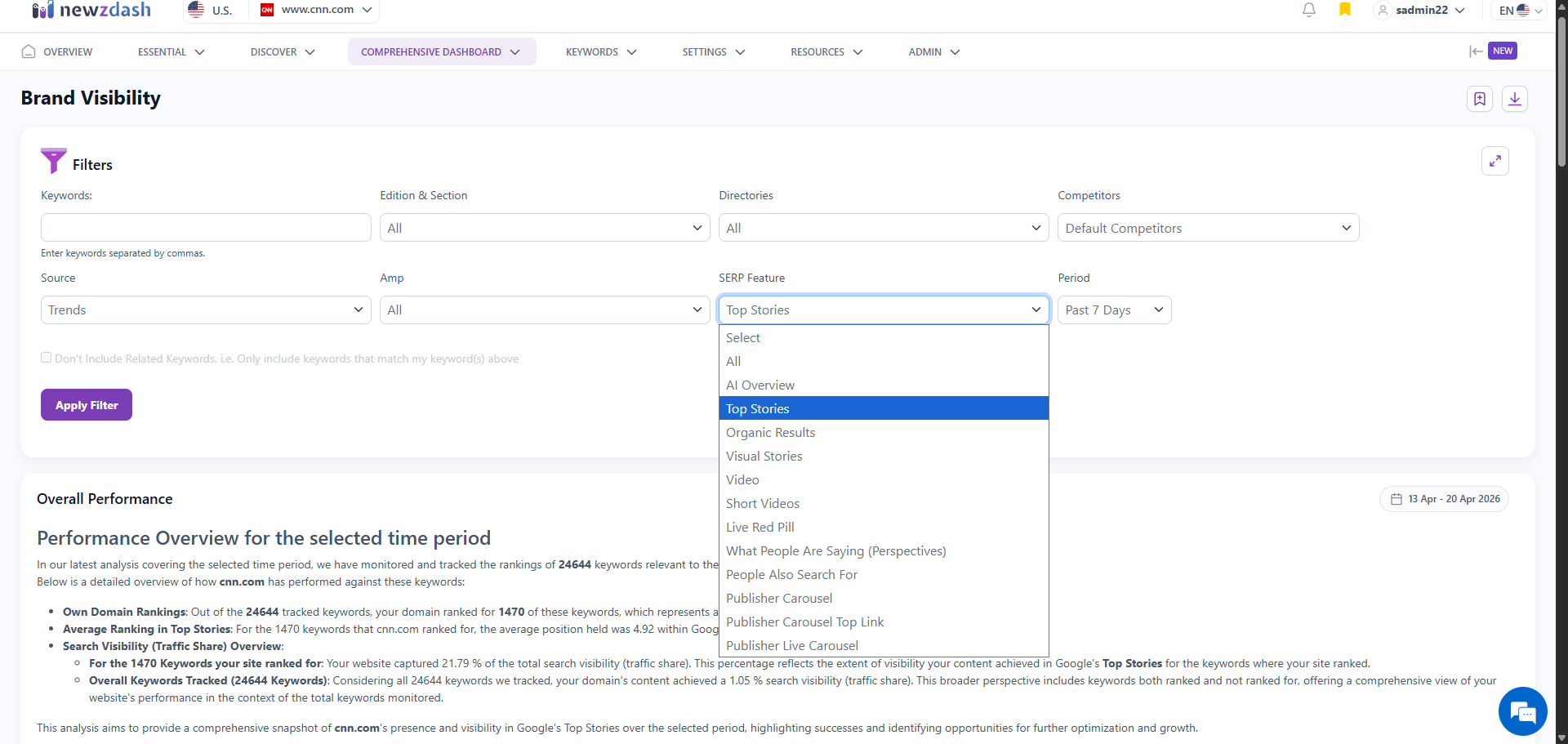The image size is (1568, 744).
Task: Open the Source dropdown showing Trends
Action: pyautogui.click(x=205, y=310)
